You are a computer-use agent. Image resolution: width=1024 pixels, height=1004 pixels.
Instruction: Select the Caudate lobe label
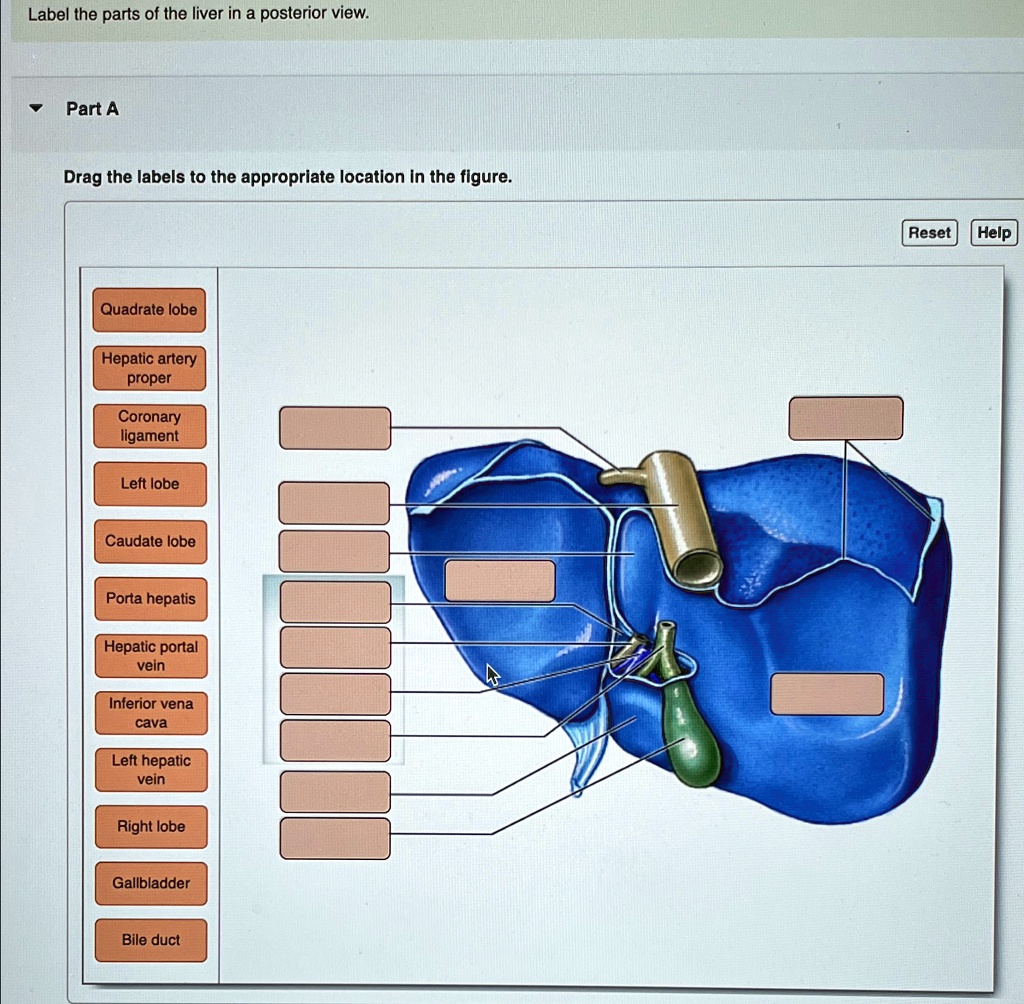tap(150, 541)
